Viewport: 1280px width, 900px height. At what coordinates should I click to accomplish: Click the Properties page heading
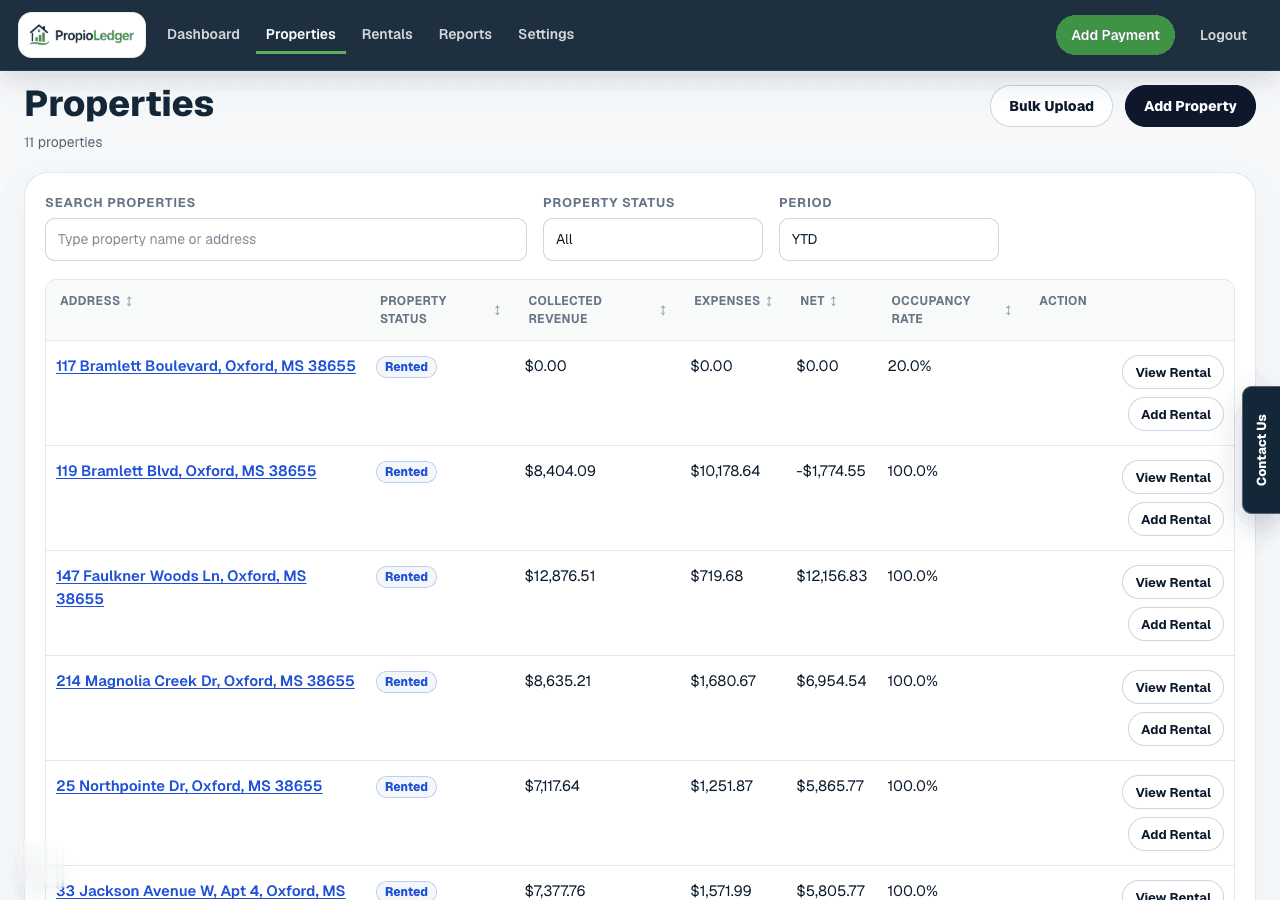tap(119, 104)
